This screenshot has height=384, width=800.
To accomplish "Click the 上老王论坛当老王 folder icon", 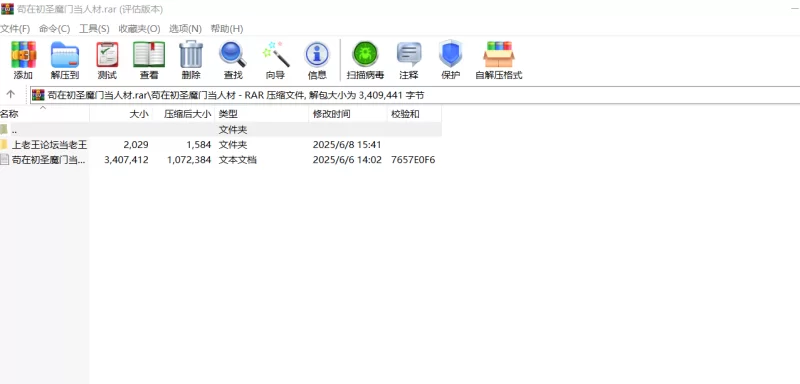I will [x=5, y=145].
